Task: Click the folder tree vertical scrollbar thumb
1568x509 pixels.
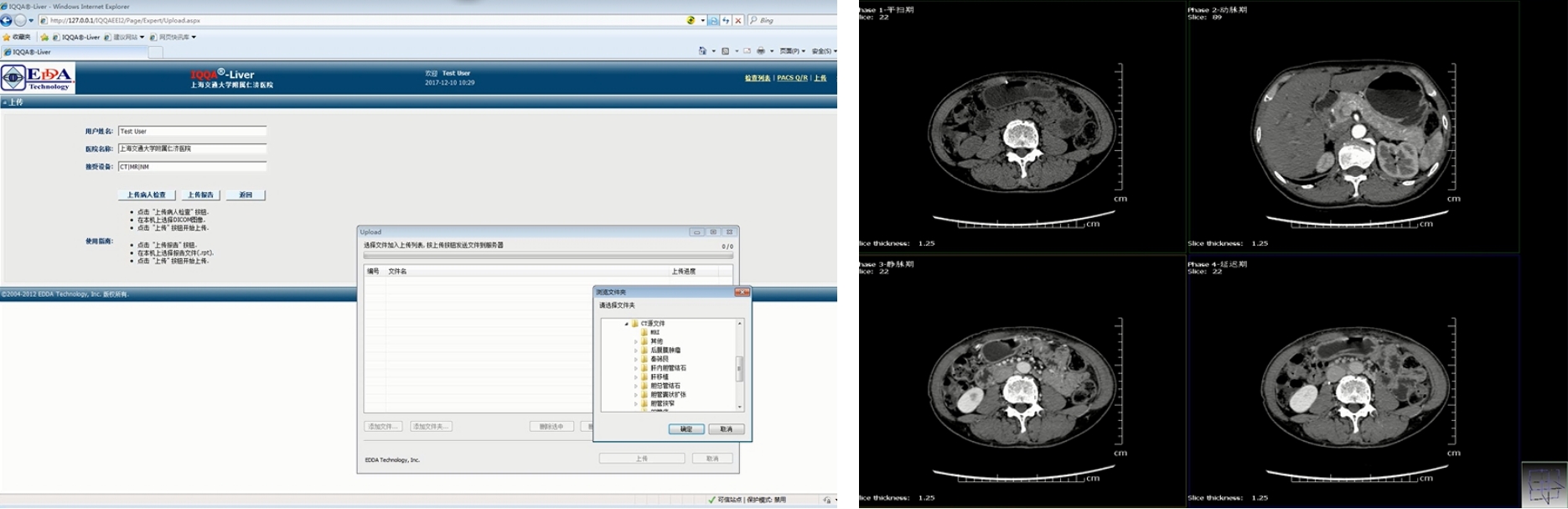Action: click(739, 368)
